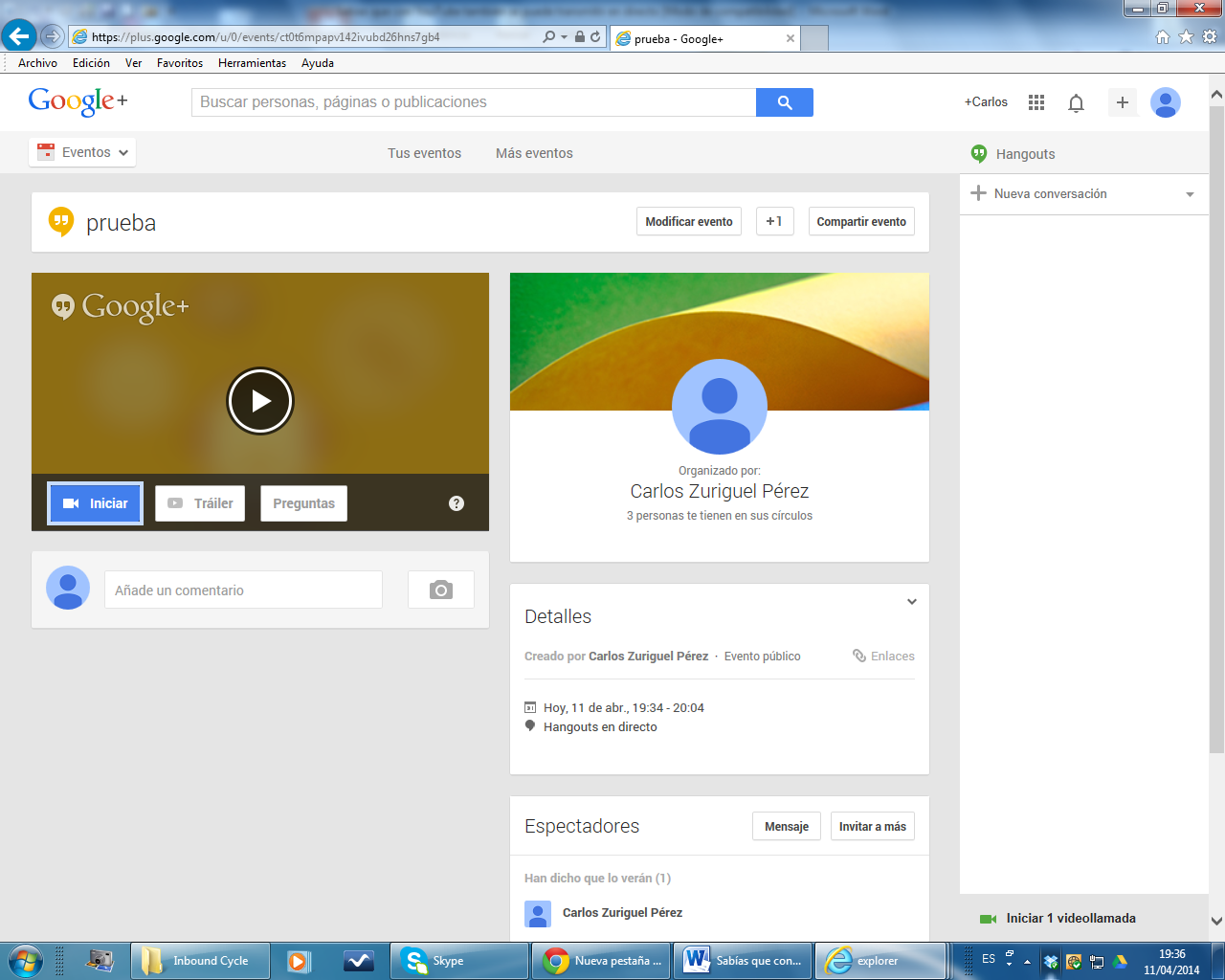Click the plus share icon in header

1122,102
